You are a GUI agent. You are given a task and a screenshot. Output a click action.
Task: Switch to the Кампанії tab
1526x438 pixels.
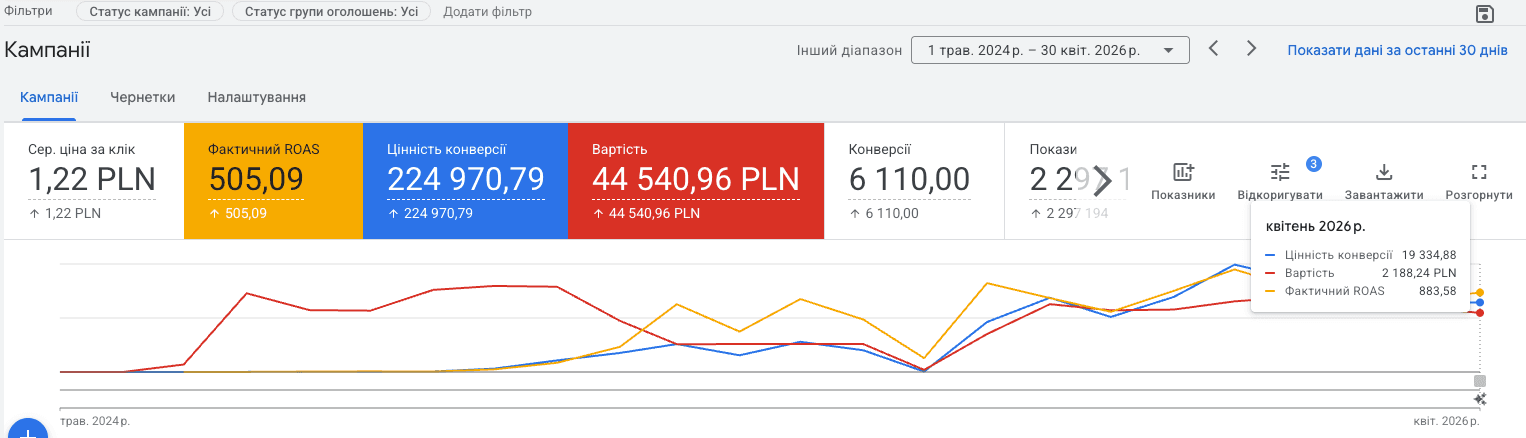pos(49,97)
